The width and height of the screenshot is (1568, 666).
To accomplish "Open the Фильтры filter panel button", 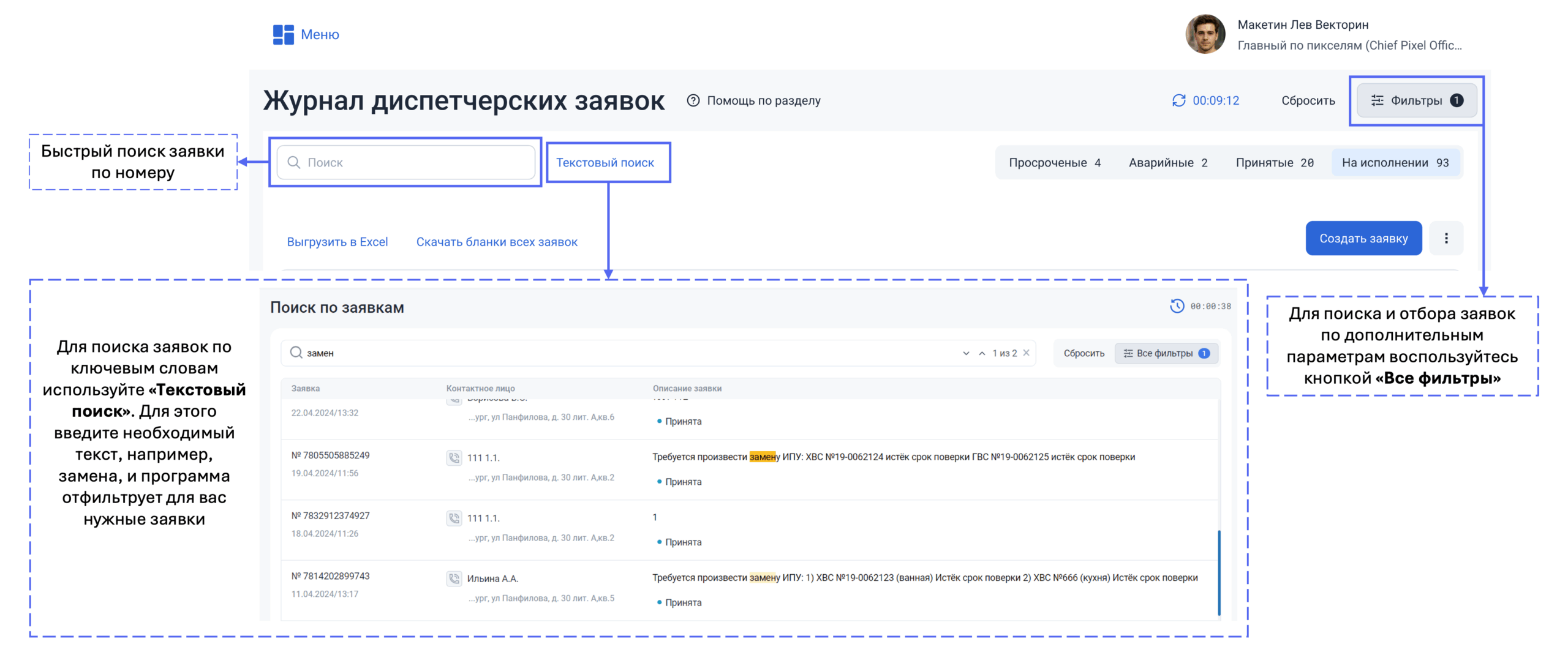I will 1416,100.
